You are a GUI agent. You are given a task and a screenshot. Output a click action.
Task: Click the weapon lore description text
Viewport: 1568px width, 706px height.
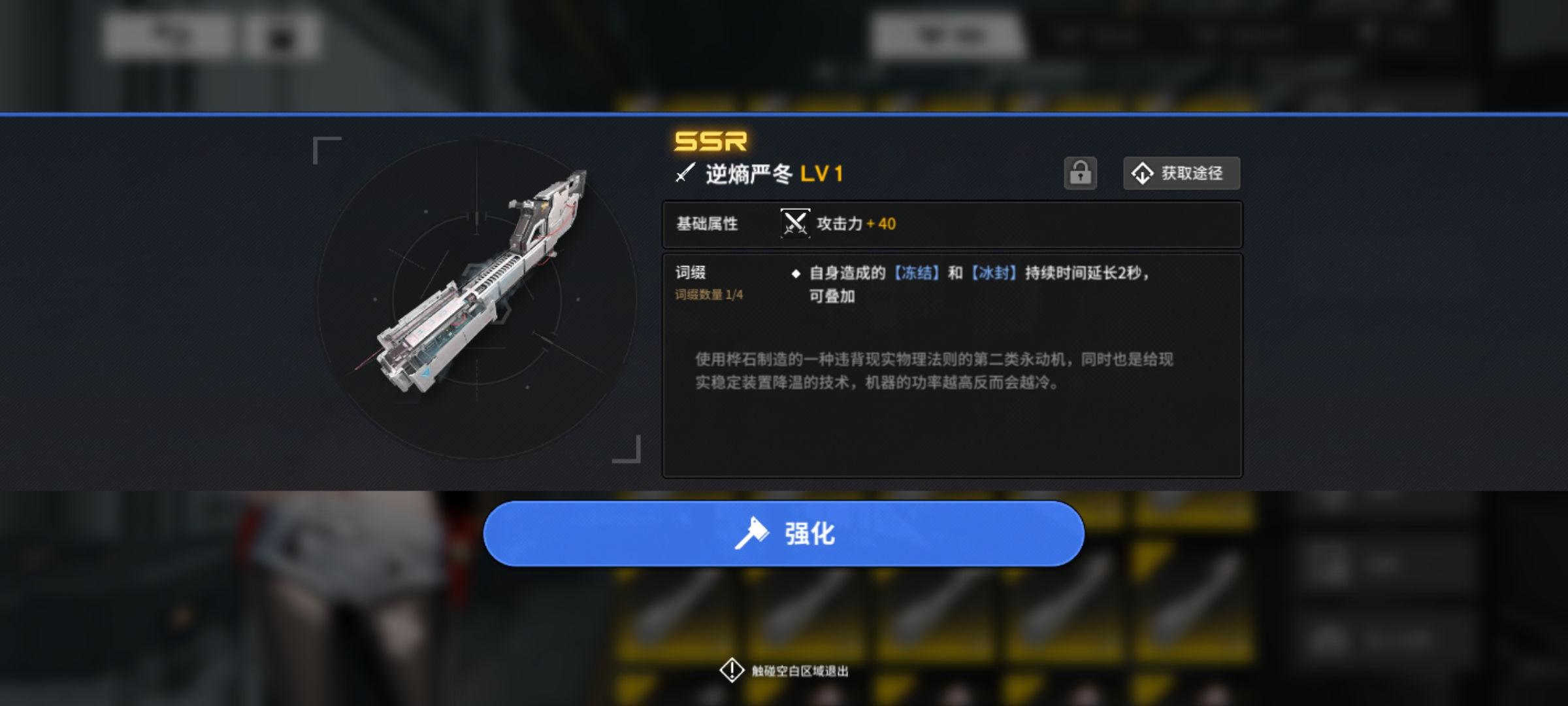[x=934, y=371]
